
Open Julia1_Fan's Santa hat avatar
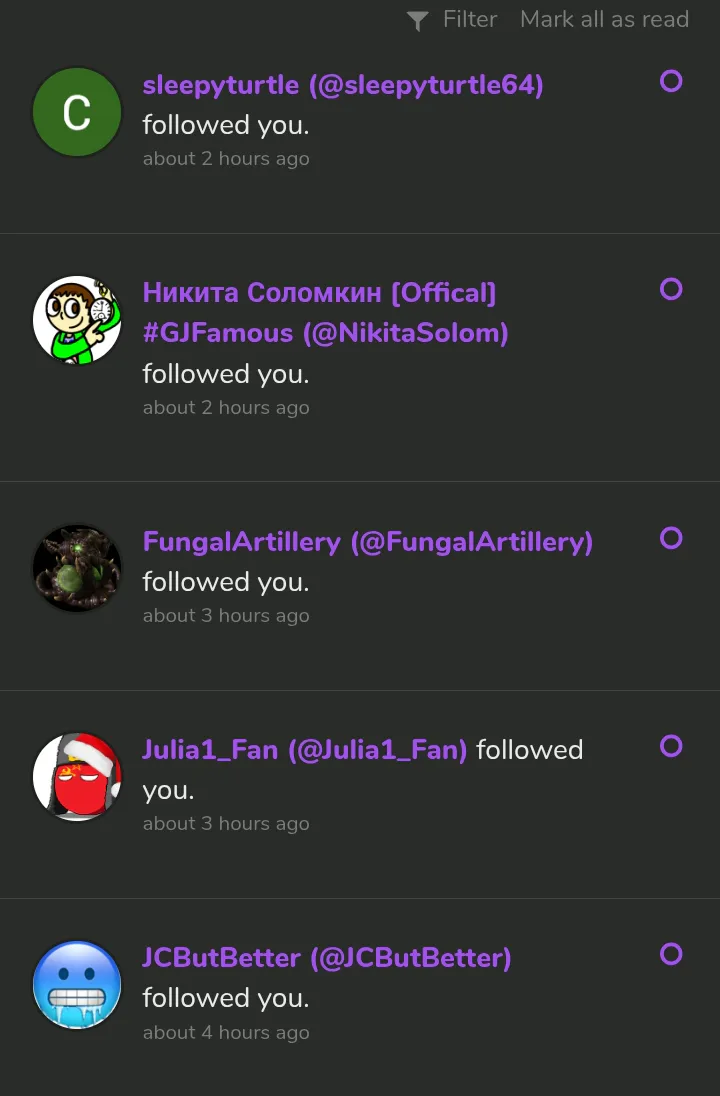(x=77, y=776)
